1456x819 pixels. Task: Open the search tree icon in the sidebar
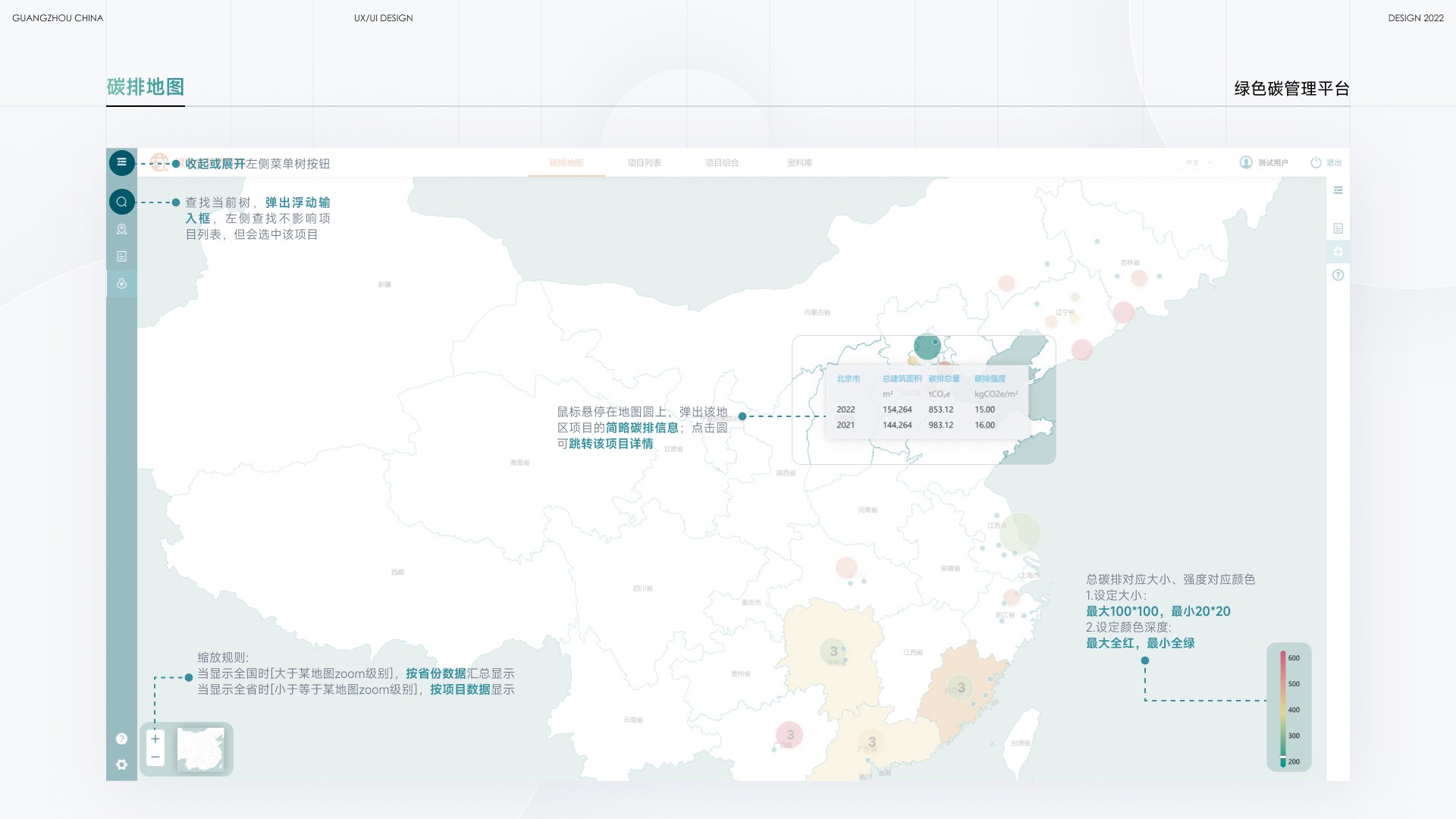click(x=121, y=202)
